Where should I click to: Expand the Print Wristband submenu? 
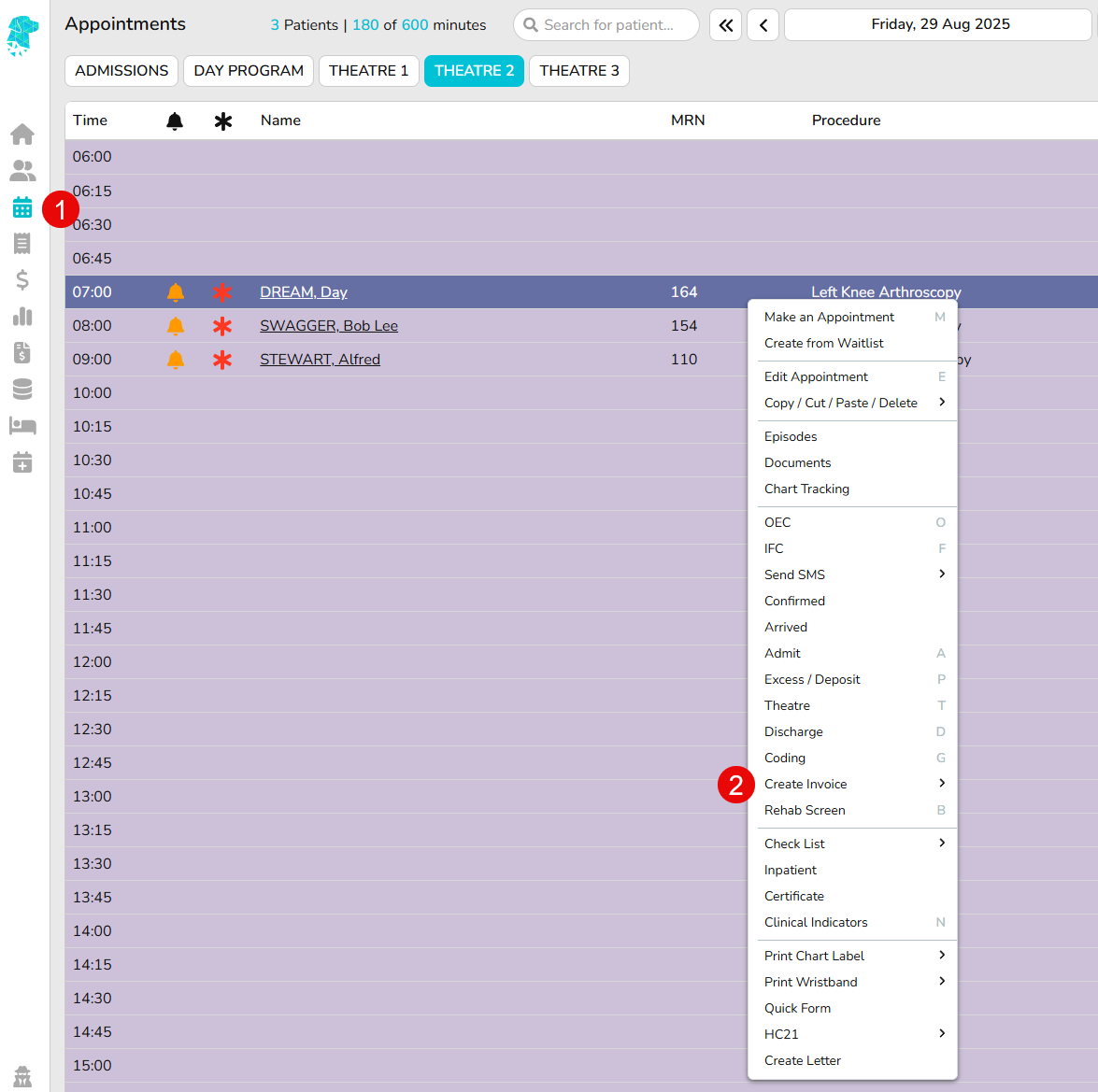coord(854,982)
